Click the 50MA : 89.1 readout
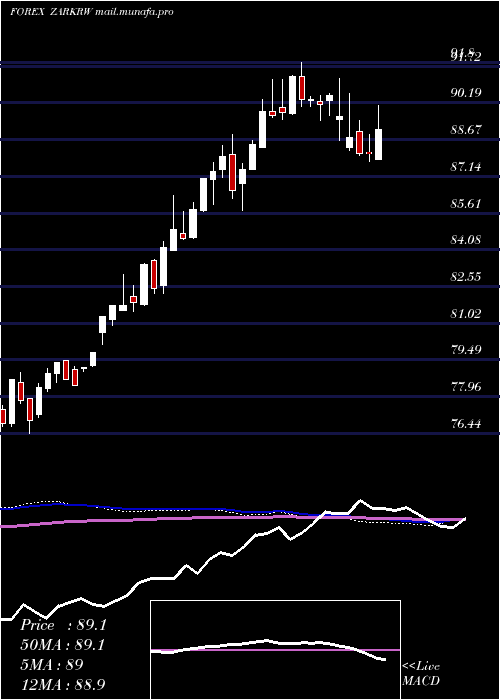500x700 pixels. (x=62, y=645)
